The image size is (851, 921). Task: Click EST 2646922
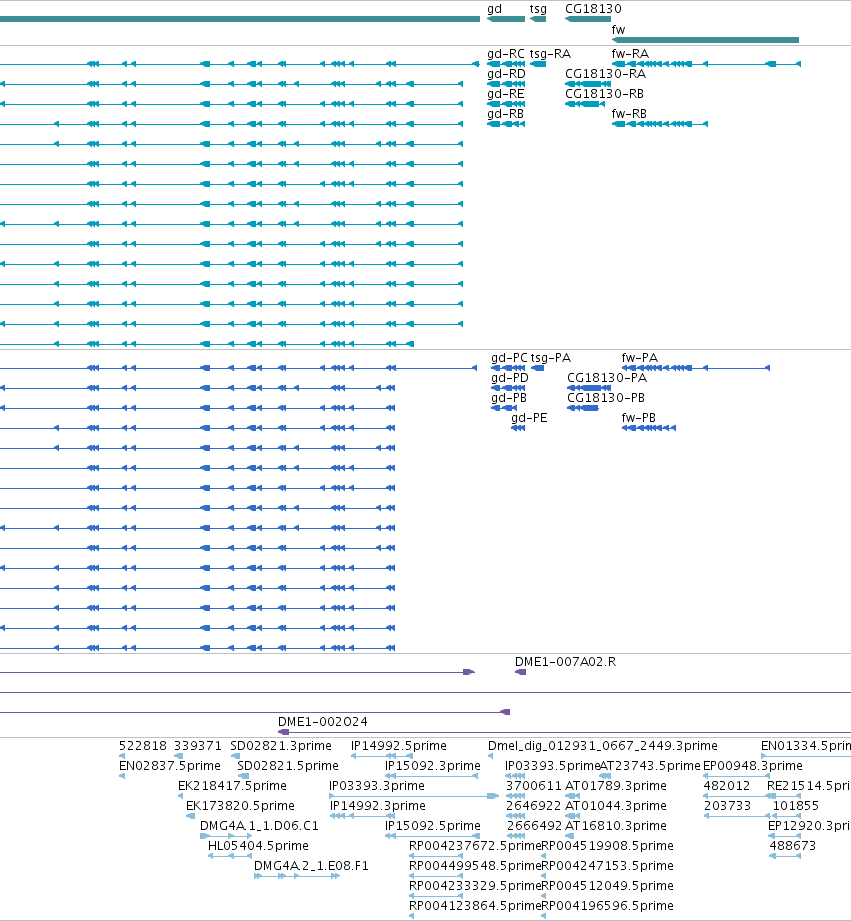(x=516, y=816)
